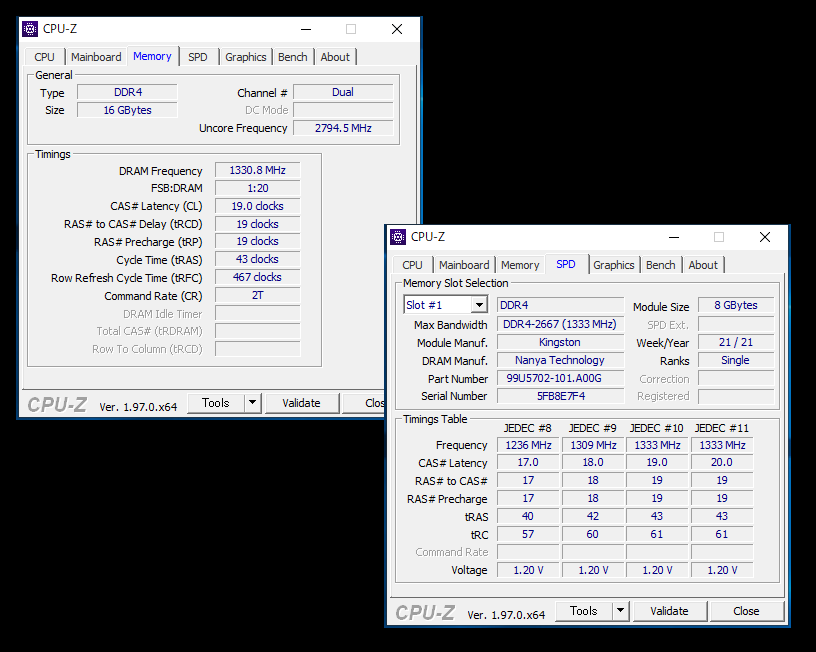Viewport: 816px width, 652px height.
Task: Click Tools button in the Memory window
Action: pyautogui.click(x=216, y=403)
